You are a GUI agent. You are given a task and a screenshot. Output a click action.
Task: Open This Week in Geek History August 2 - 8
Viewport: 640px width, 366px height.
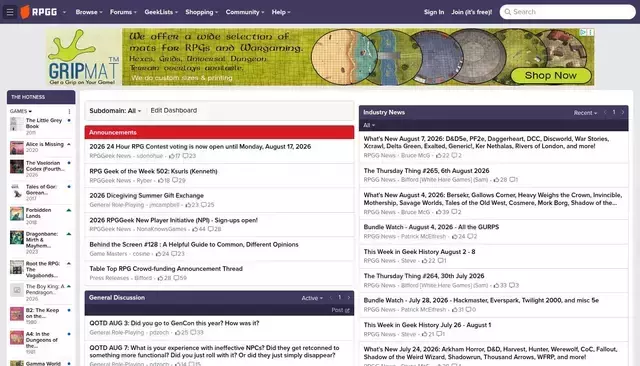(x=419, y=252)
